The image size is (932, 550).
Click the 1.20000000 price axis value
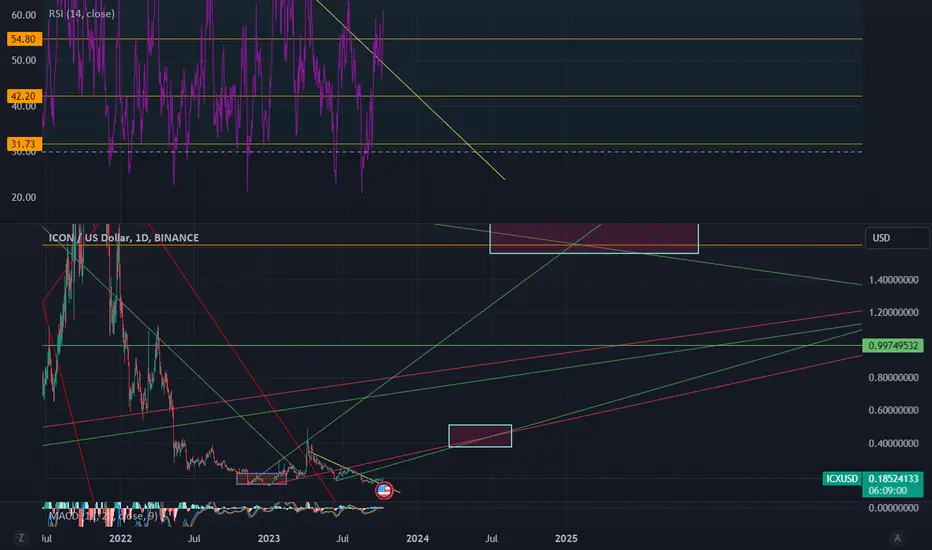[893, 313]
